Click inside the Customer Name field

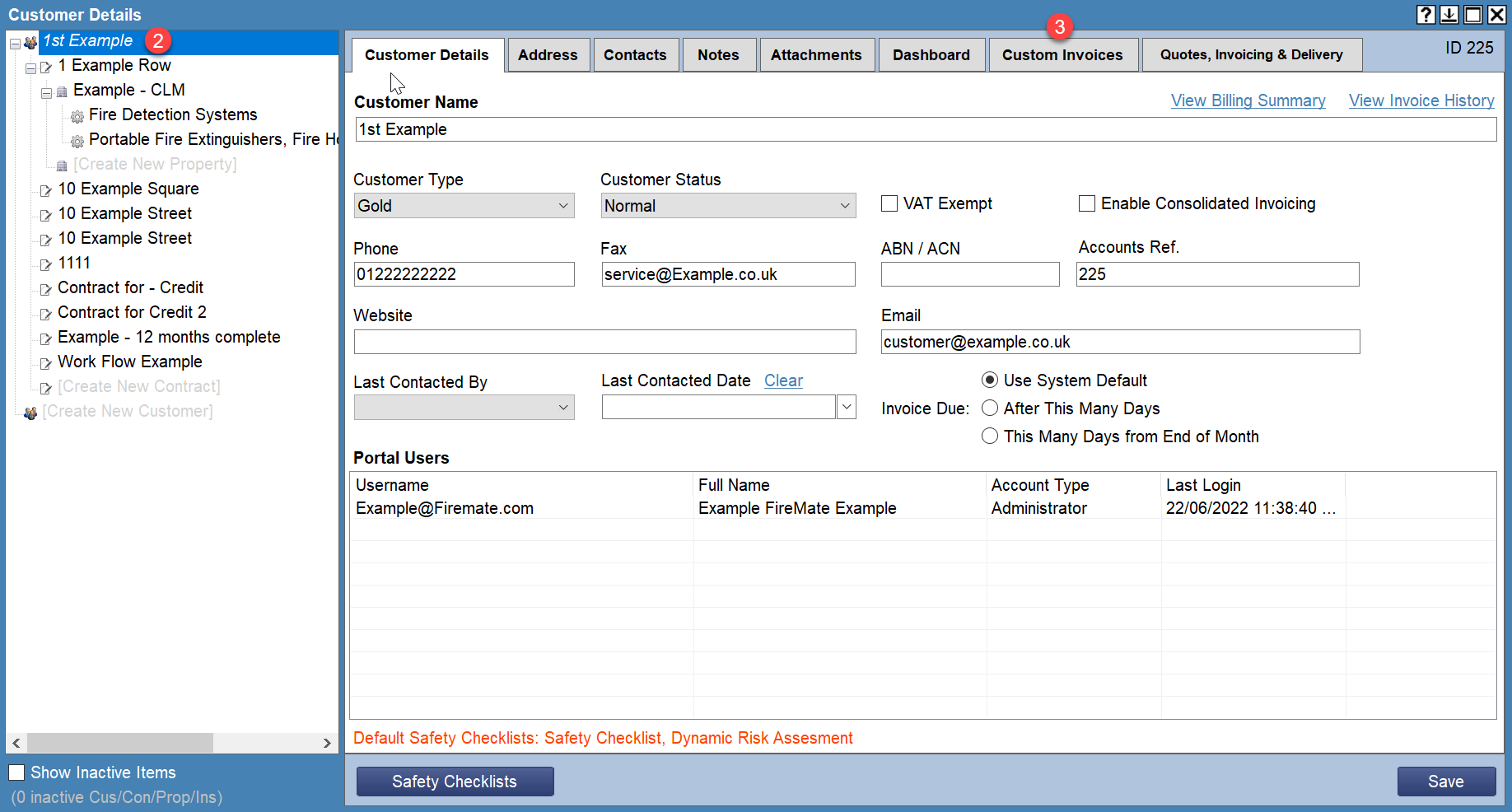point(741,129)
